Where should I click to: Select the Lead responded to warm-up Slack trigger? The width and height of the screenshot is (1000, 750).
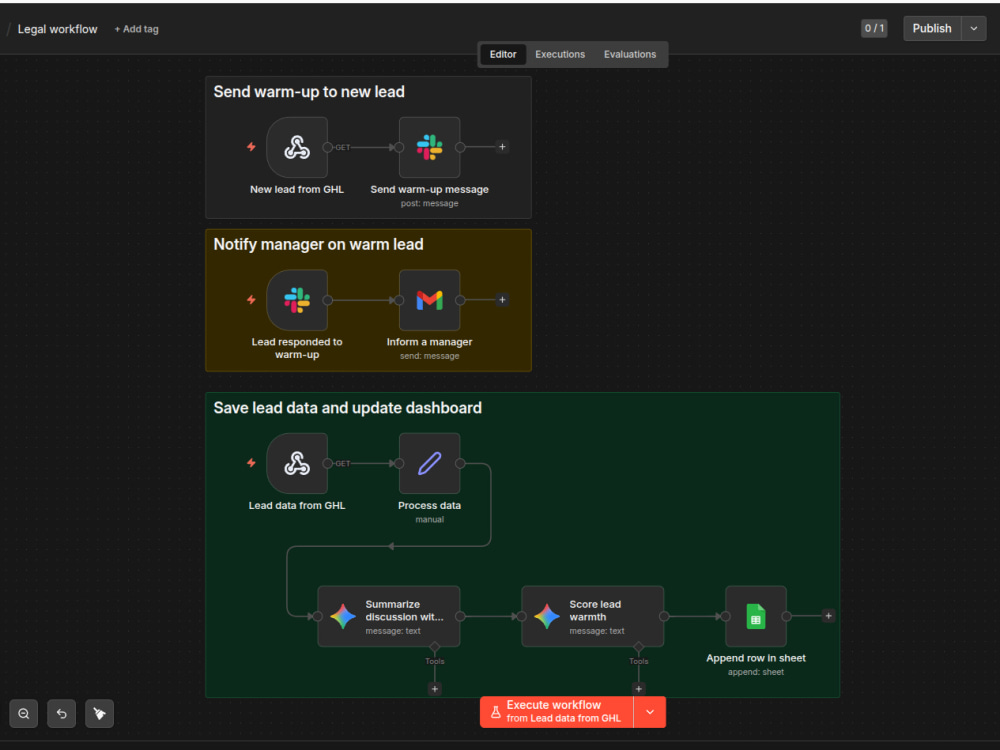pos(297,300)
